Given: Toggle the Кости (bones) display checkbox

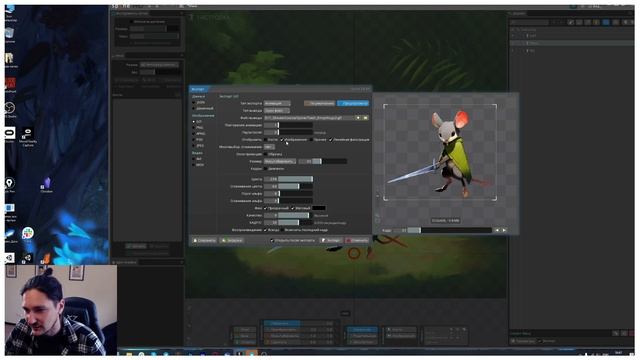Looking at the screenshot, I should (x=266, y=140).
